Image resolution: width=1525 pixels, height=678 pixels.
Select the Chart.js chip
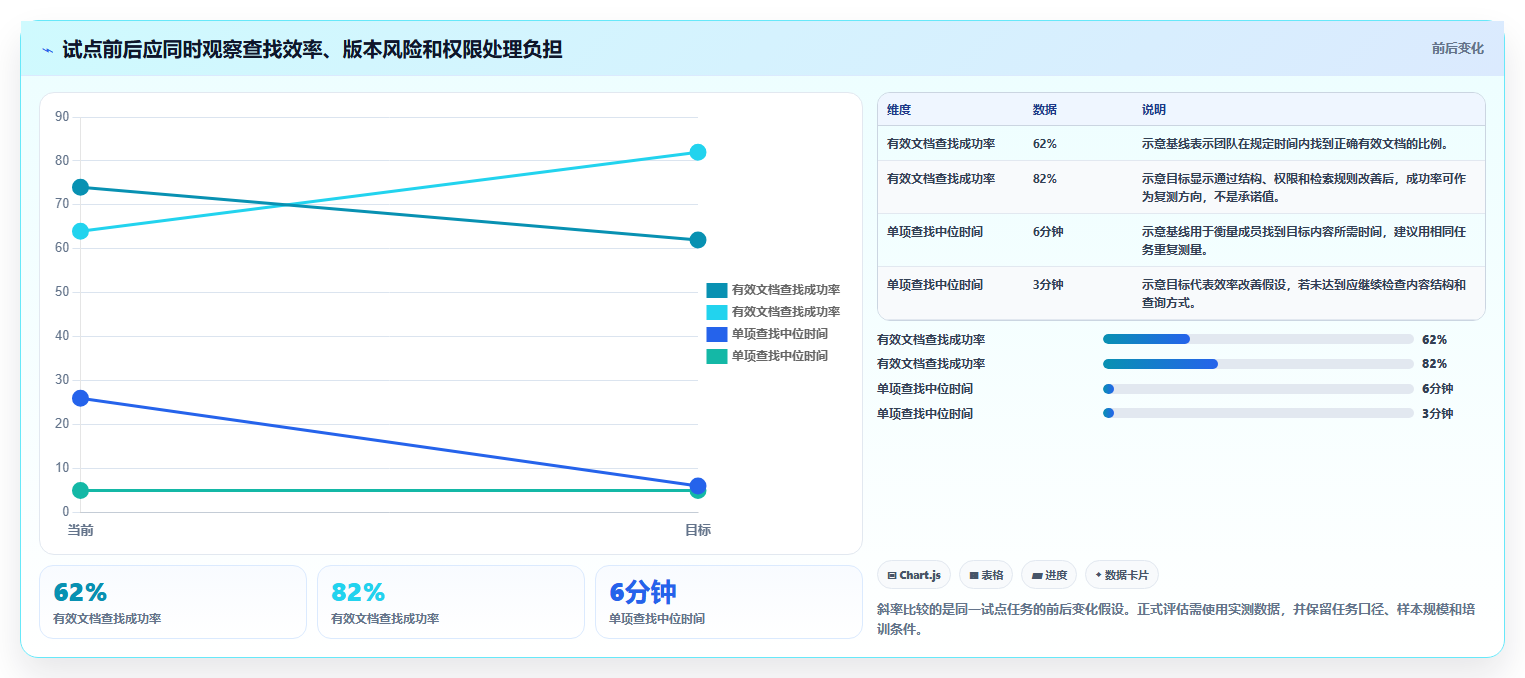(x=914, y=575)
